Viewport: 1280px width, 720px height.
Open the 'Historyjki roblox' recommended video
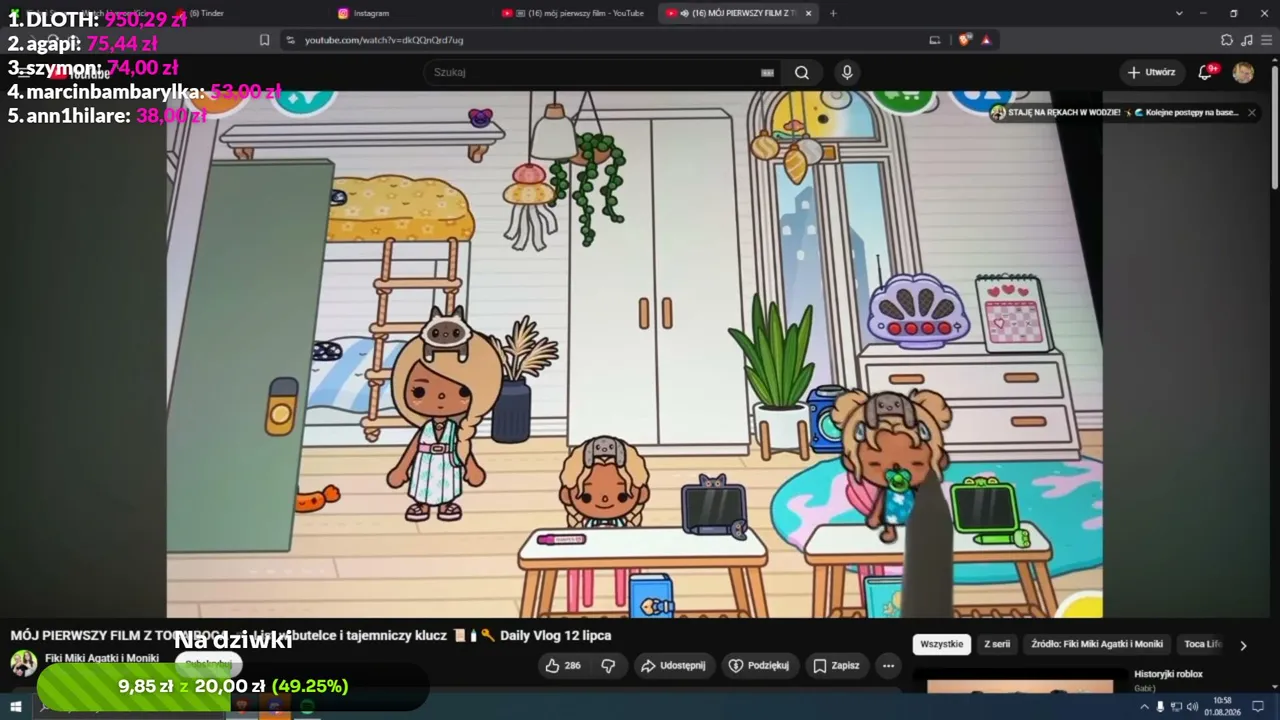point(1168,674)
